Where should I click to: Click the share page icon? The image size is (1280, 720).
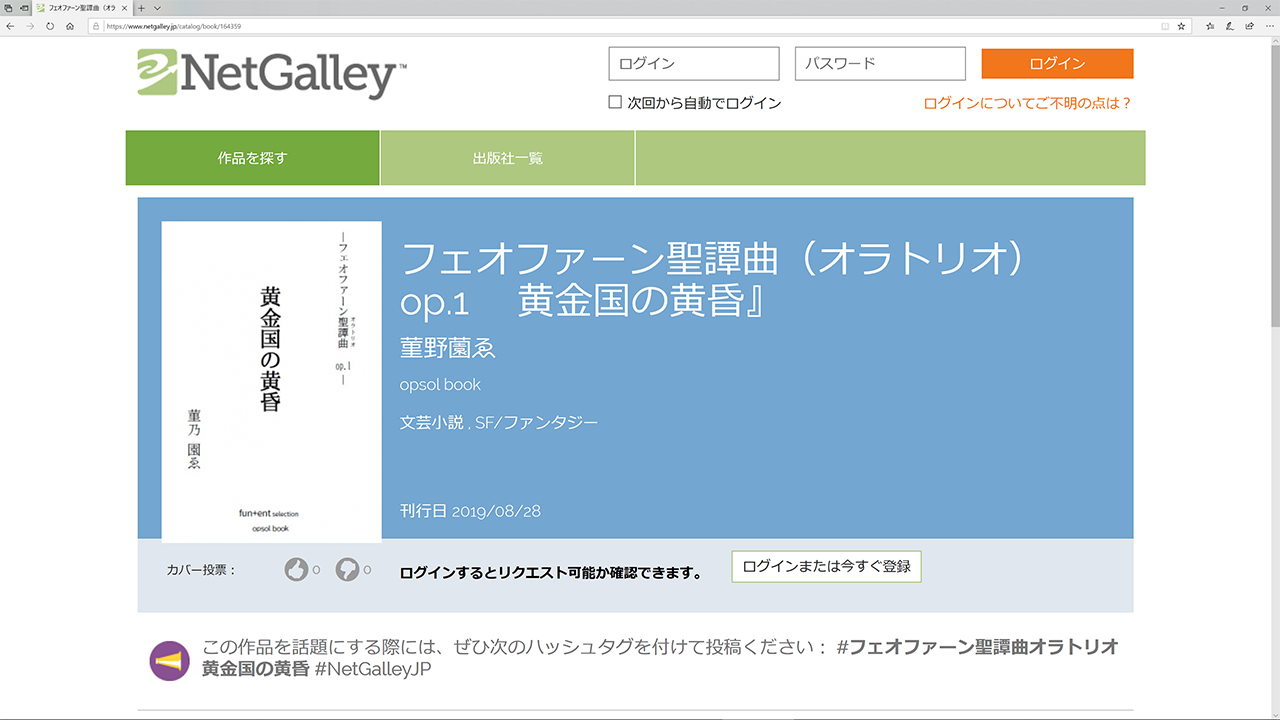[x=1249, y=26]
